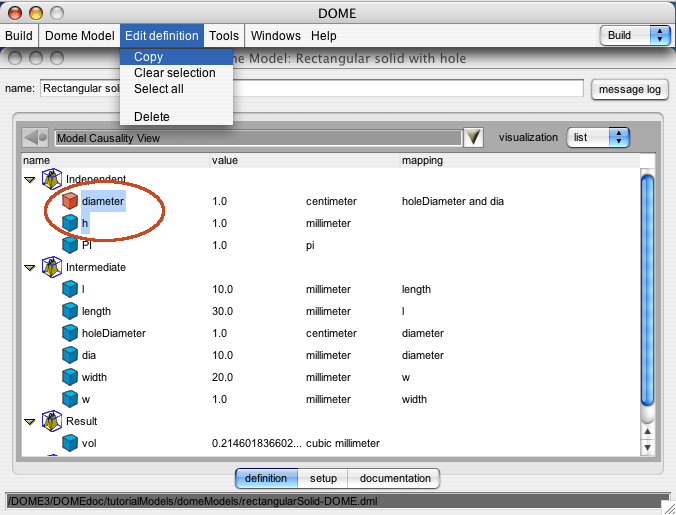
Task: Click the cube icon next to width
Action: click(x=70, y=377)
